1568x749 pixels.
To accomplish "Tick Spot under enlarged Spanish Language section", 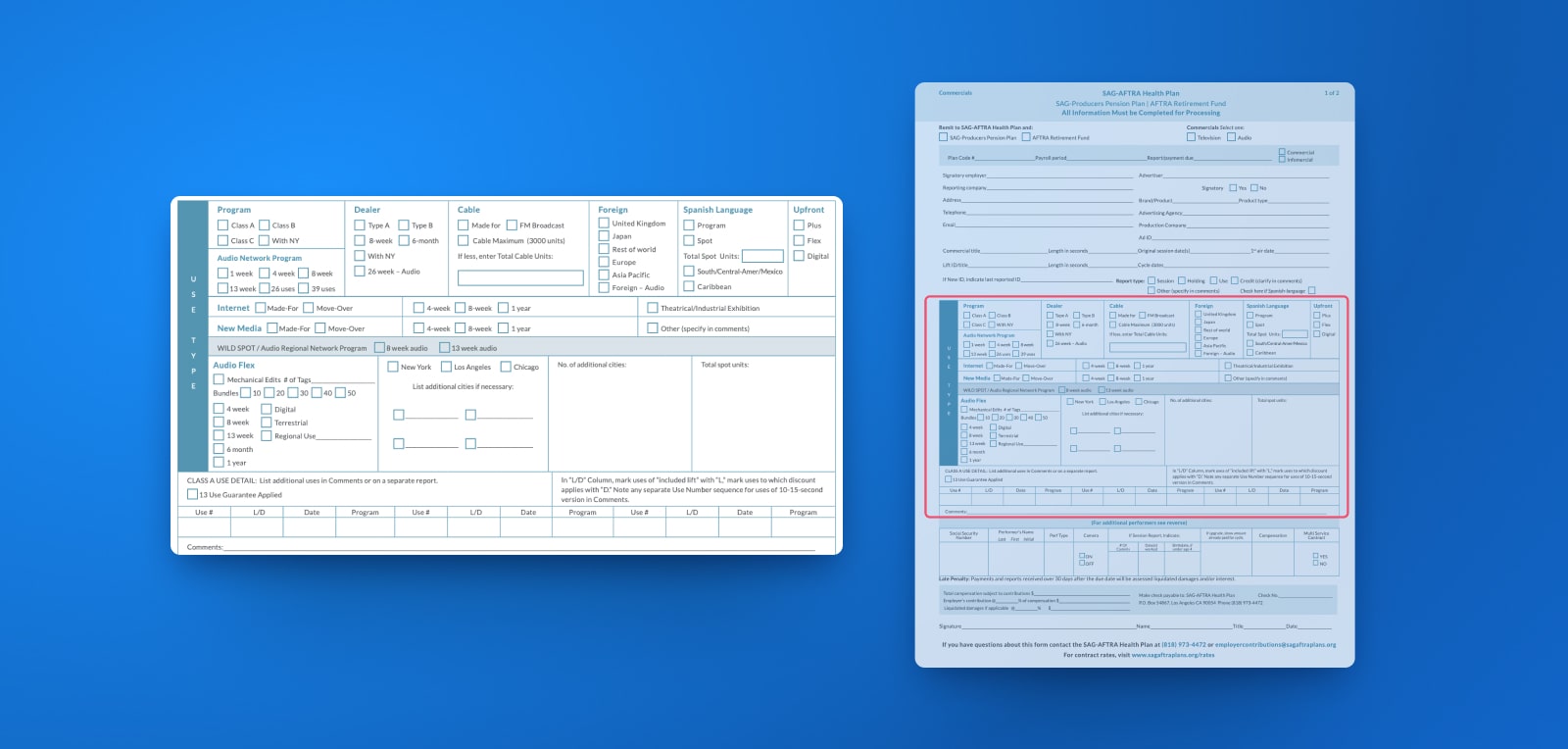I will click(688, 240).
